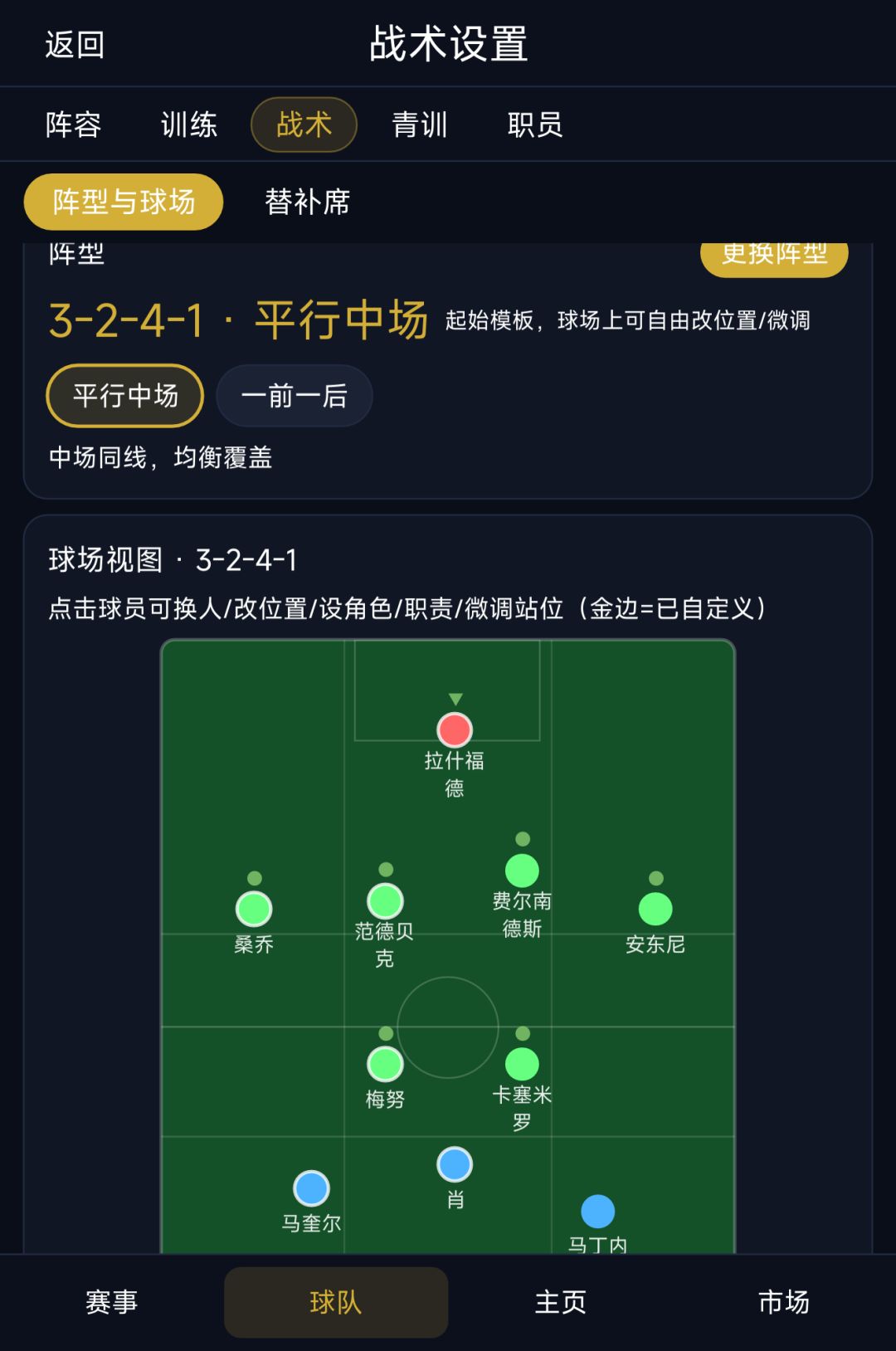Open 主页 in bottom navigation

pos(560,1302)
